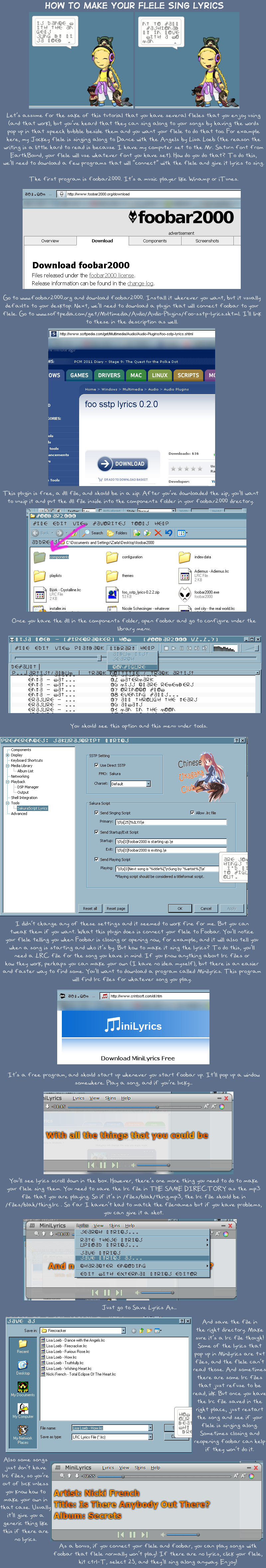The image size is (266, 1568).
Task: Open the configuration folder
Action: pyautogui.click(x=124, y=556)
